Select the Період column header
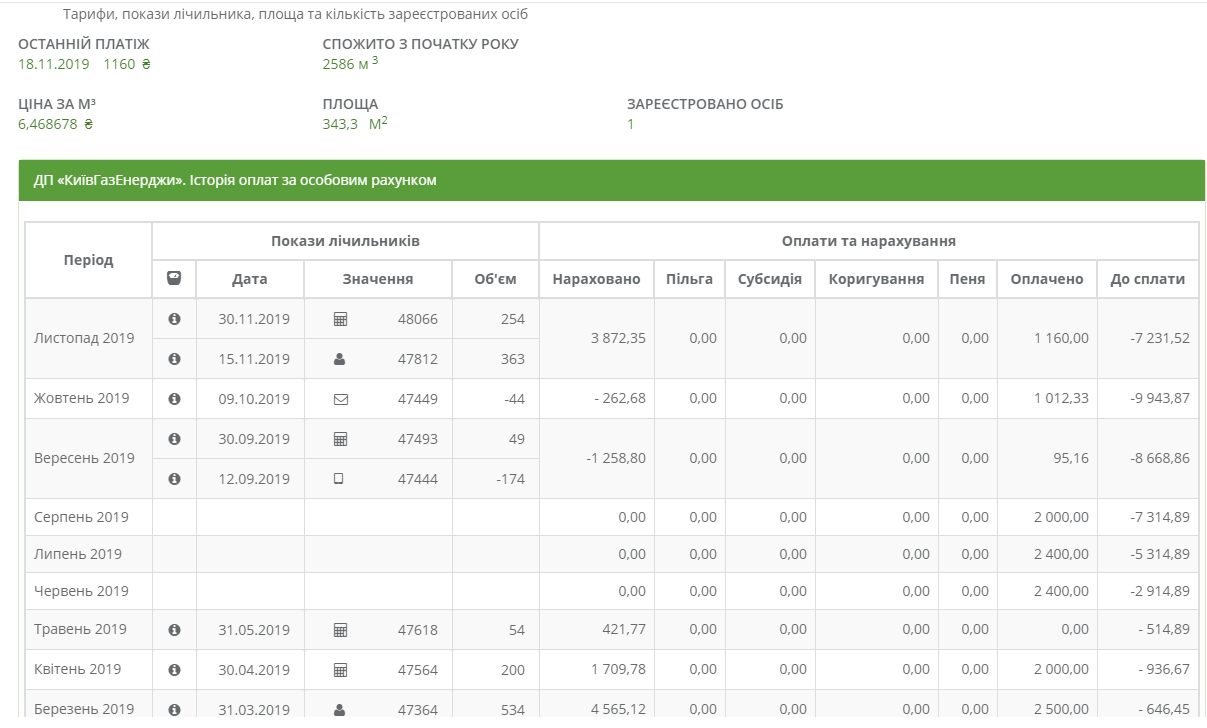 tap(89, 260)
